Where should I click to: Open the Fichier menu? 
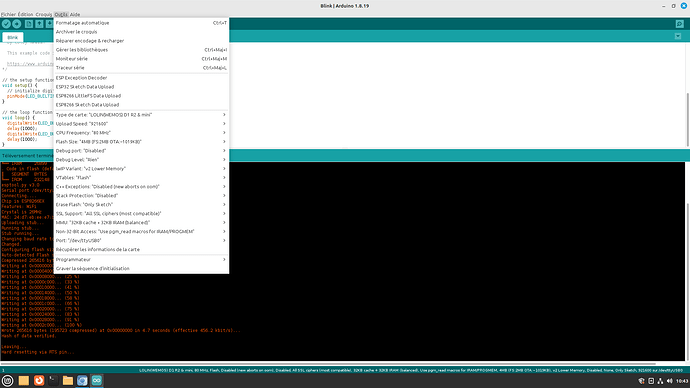click(8, 15)
